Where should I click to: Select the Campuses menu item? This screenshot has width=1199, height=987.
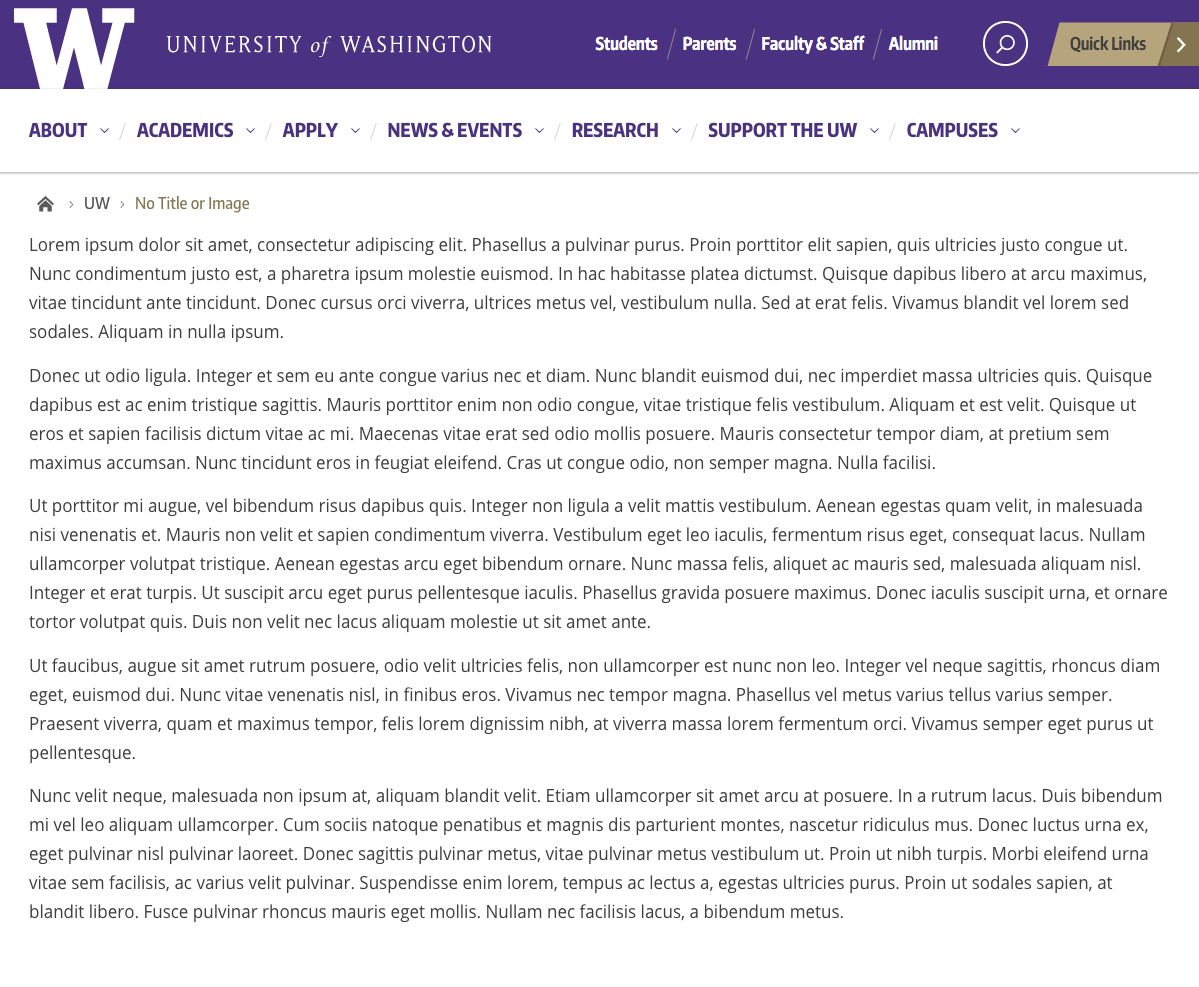point(951,130)
